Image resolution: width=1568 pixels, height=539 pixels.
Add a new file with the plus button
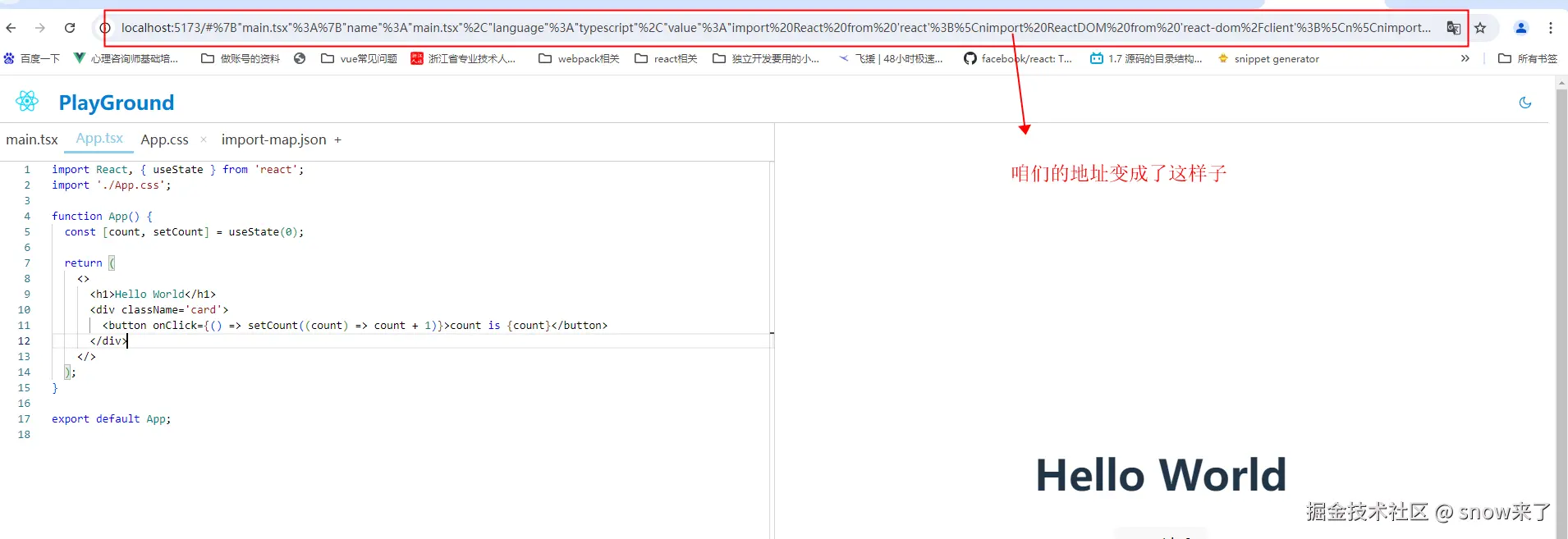pos(337,139)
